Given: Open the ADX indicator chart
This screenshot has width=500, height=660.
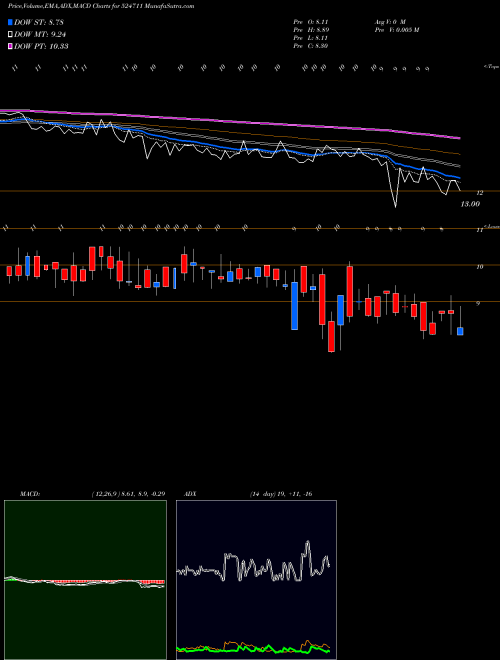Looking at the screenshot, I should coord(256,580).
